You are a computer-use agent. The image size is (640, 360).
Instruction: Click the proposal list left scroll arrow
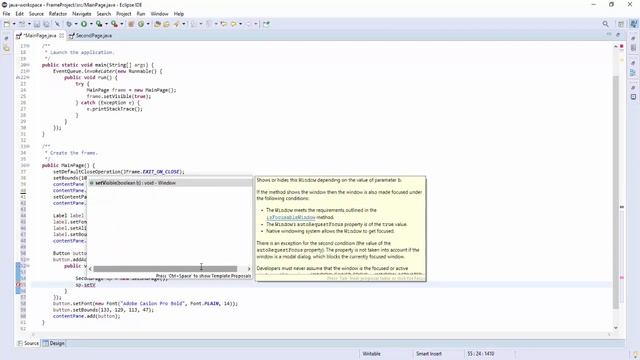(90, 269)
